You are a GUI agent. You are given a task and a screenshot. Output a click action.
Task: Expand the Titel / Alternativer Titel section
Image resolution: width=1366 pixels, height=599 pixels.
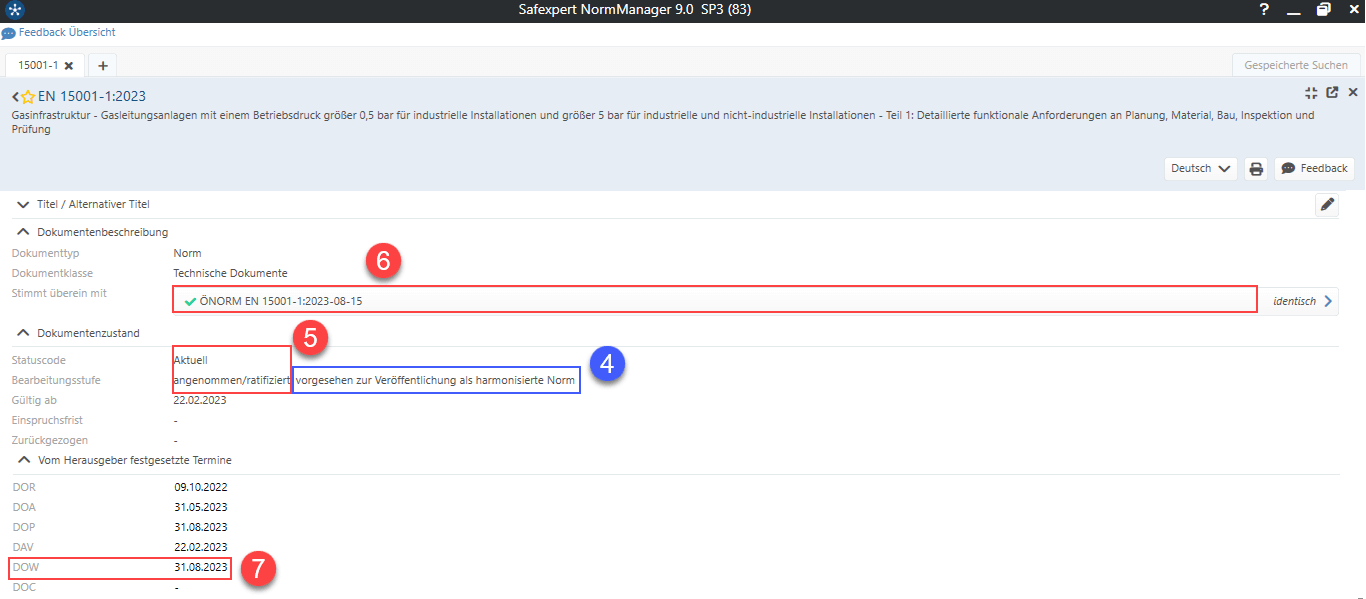point(23,204)
